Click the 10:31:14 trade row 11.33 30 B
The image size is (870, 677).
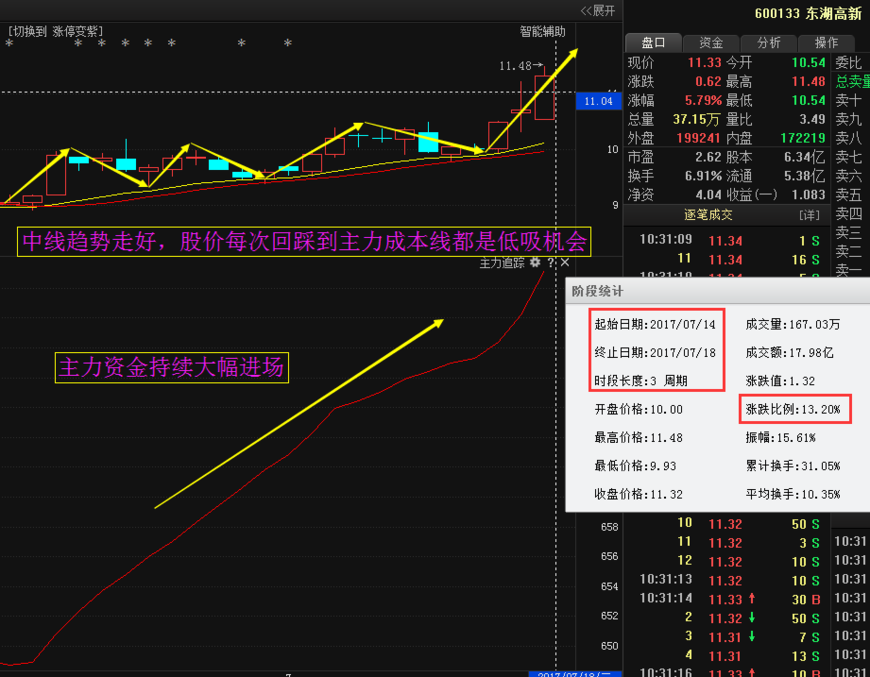pos(729,599)
